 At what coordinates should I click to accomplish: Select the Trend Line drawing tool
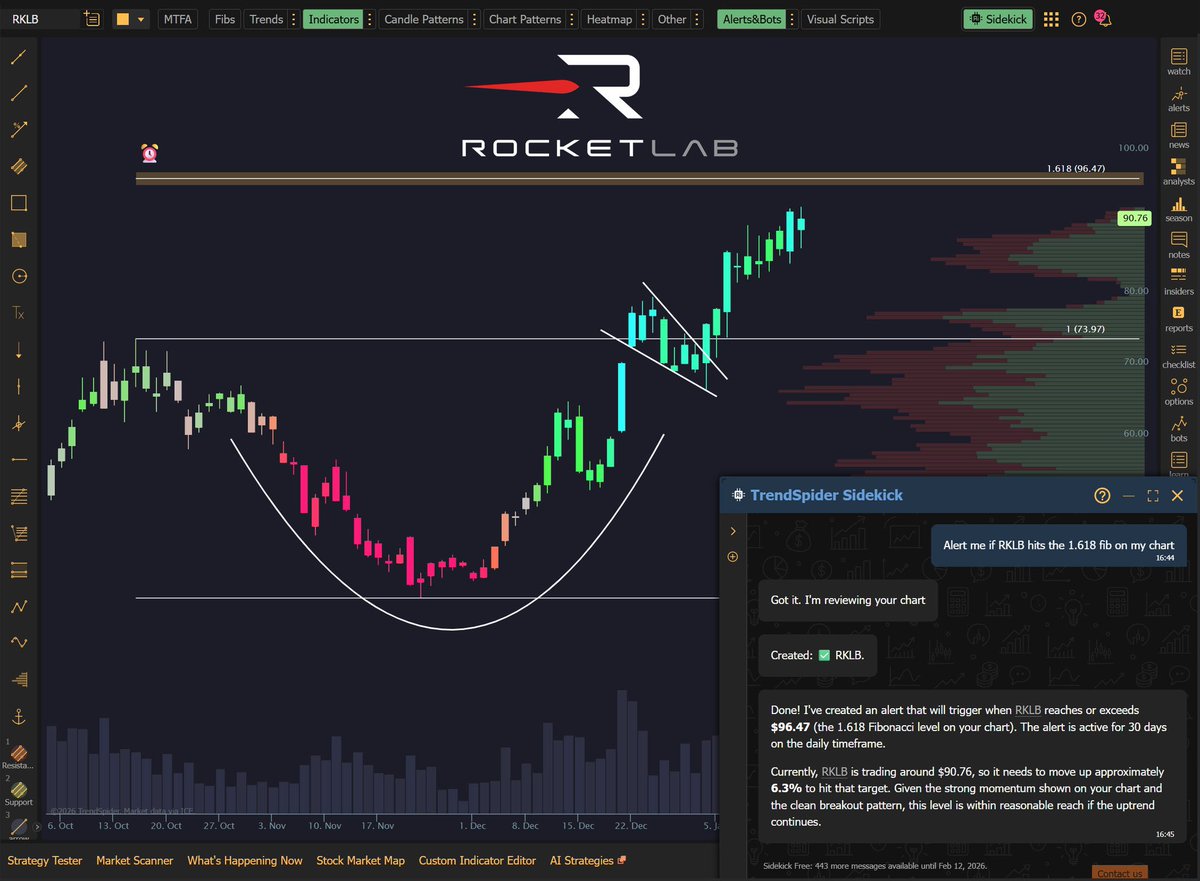20,57
